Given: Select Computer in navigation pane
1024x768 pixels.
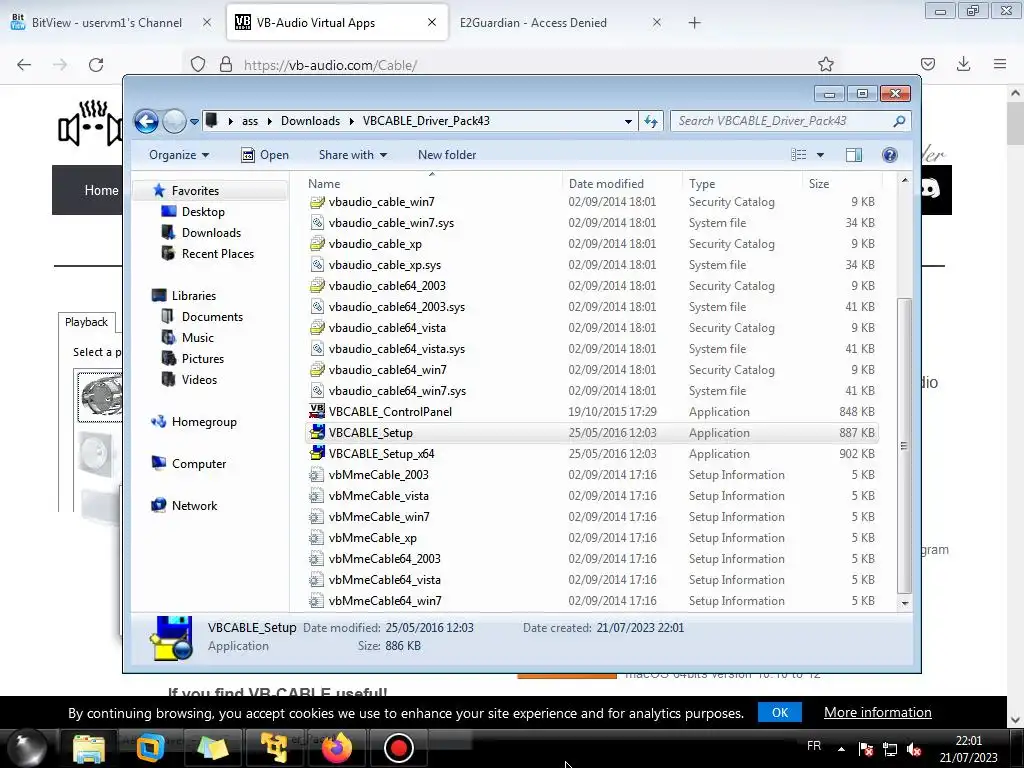Looking at the screenshot, I should [x=199, y=464].
